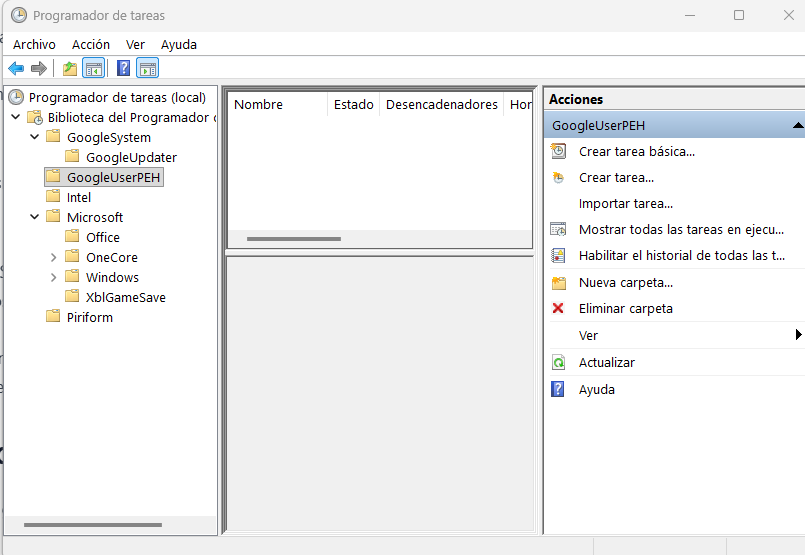Click Crear tarea... action
This screenshot has height=555, width=805.
coord(616,178)
